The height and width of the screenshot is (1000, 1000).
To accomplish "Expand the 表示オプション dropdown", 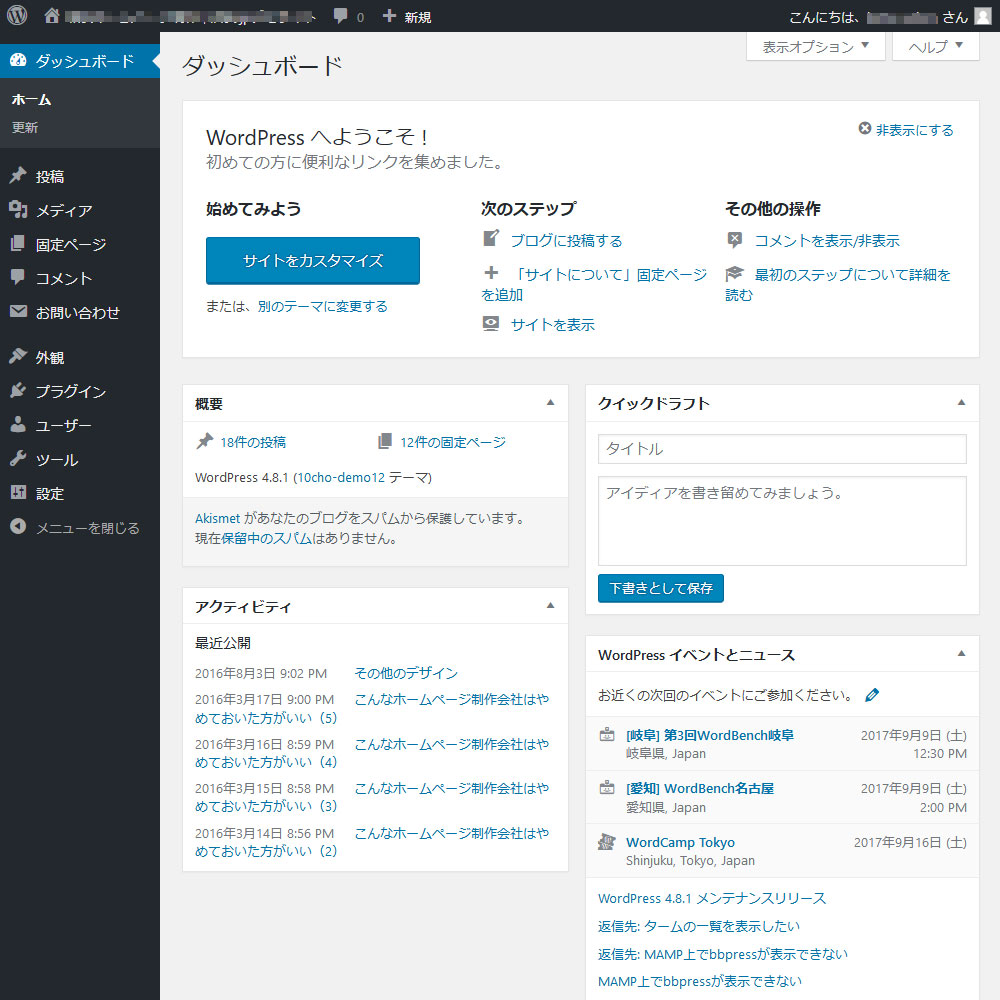I will pyautogui.click(x=815, y=46).
